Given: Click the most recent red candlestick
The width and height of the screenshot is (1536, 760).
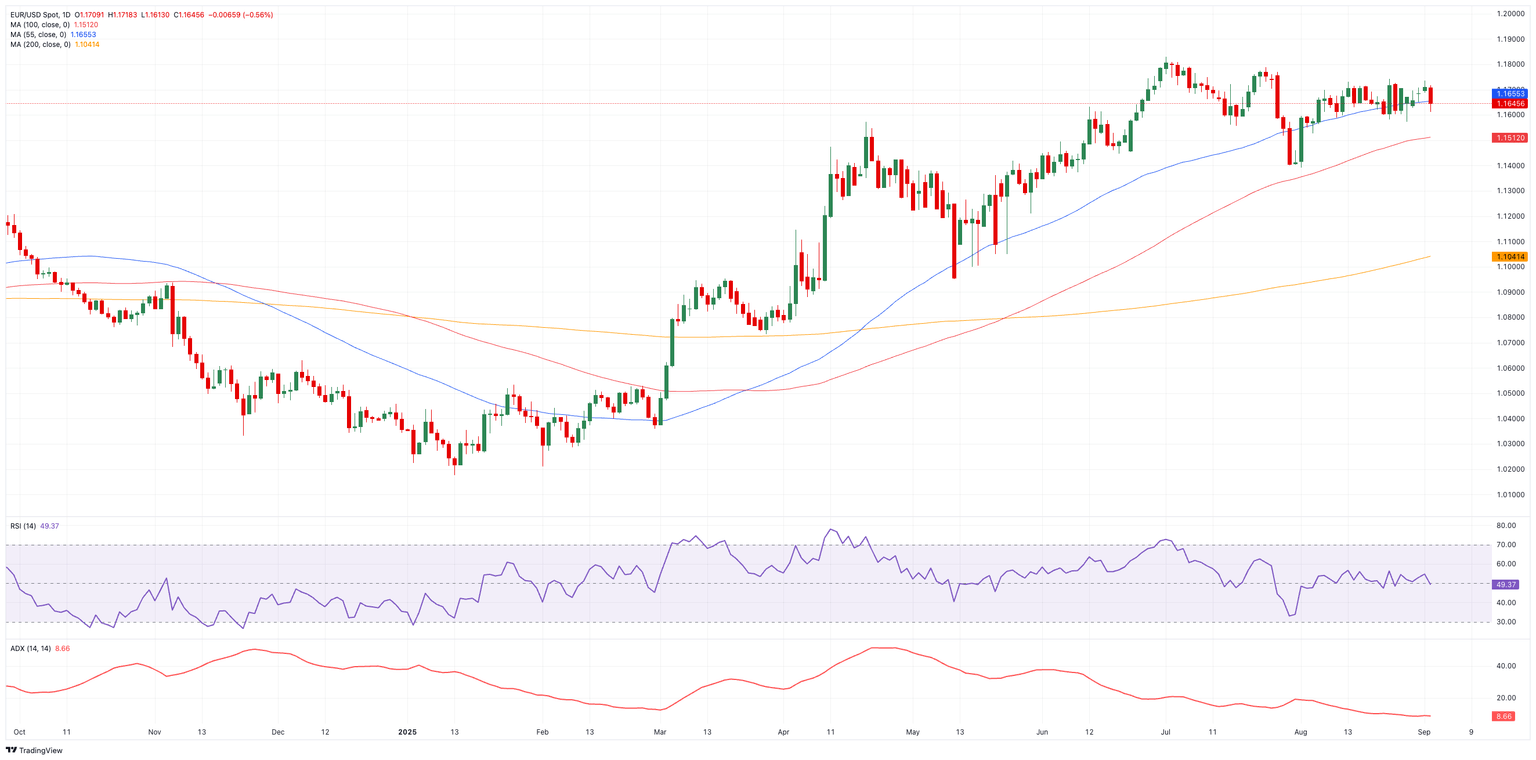Looking at the screenshot, I should (1431, 96).
